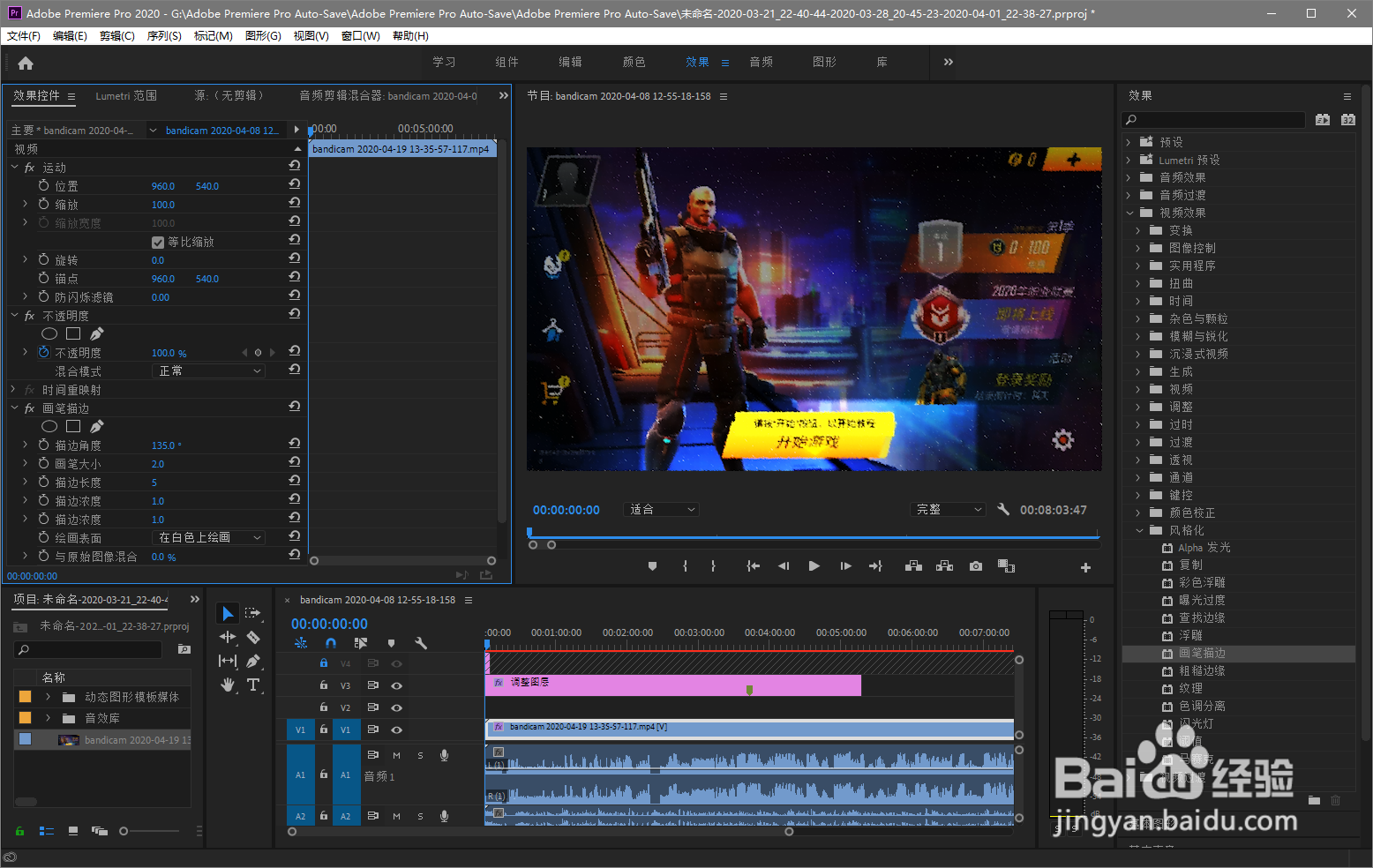Collapse the 视频效果 folder
The height and width of the screenshot is (868, 1373).
tap(1129, 213)
